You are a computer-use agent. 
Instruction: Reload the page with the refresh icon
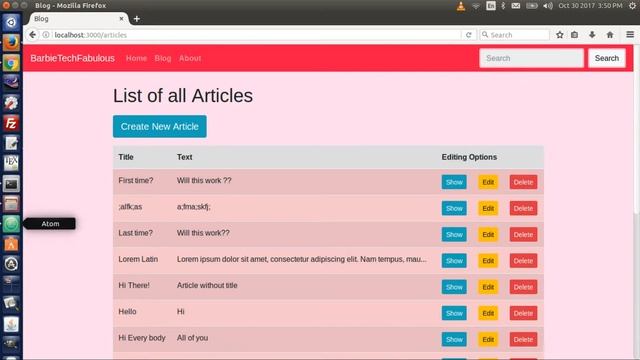tap(469, 35)
